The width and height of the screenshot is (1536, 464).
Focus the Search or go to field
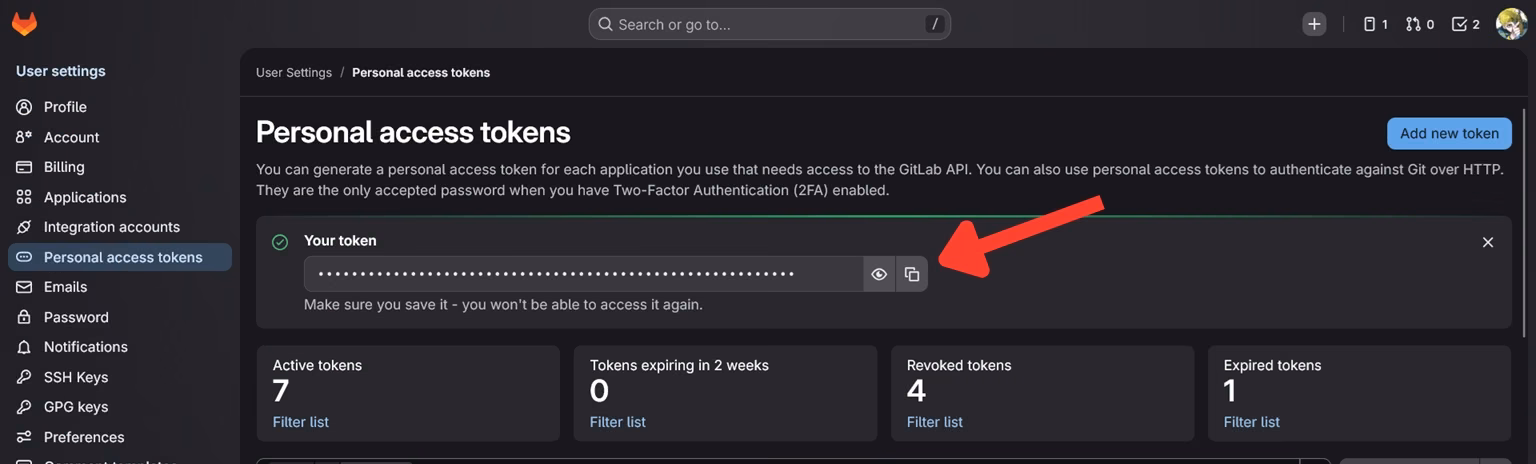click(769, 24)
